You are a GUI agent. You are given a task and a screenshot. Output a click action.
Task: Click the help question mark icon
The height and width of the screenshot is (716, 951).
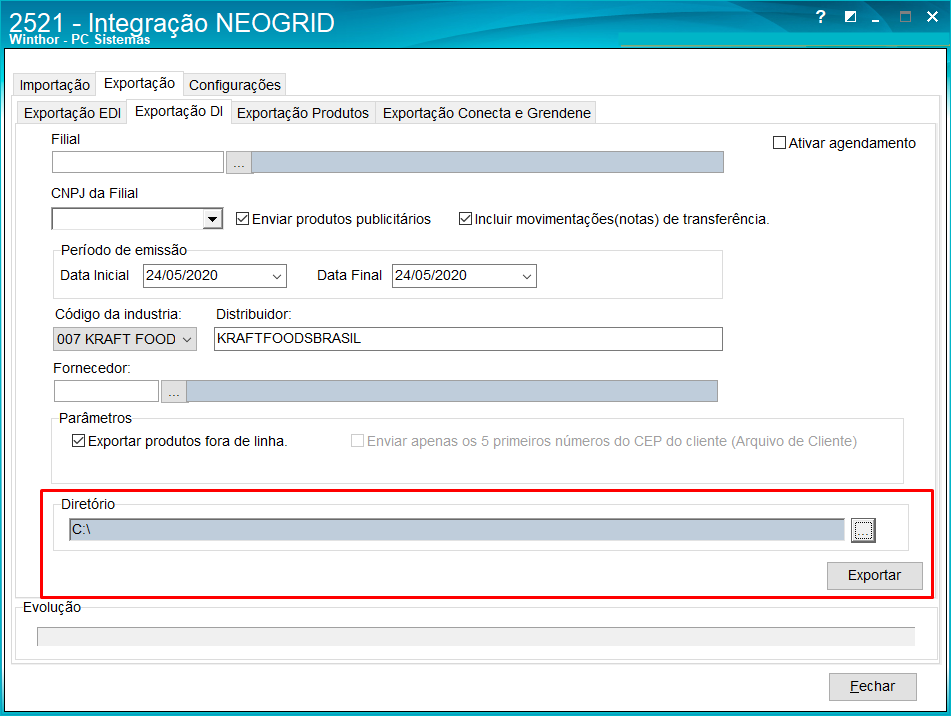821,17
